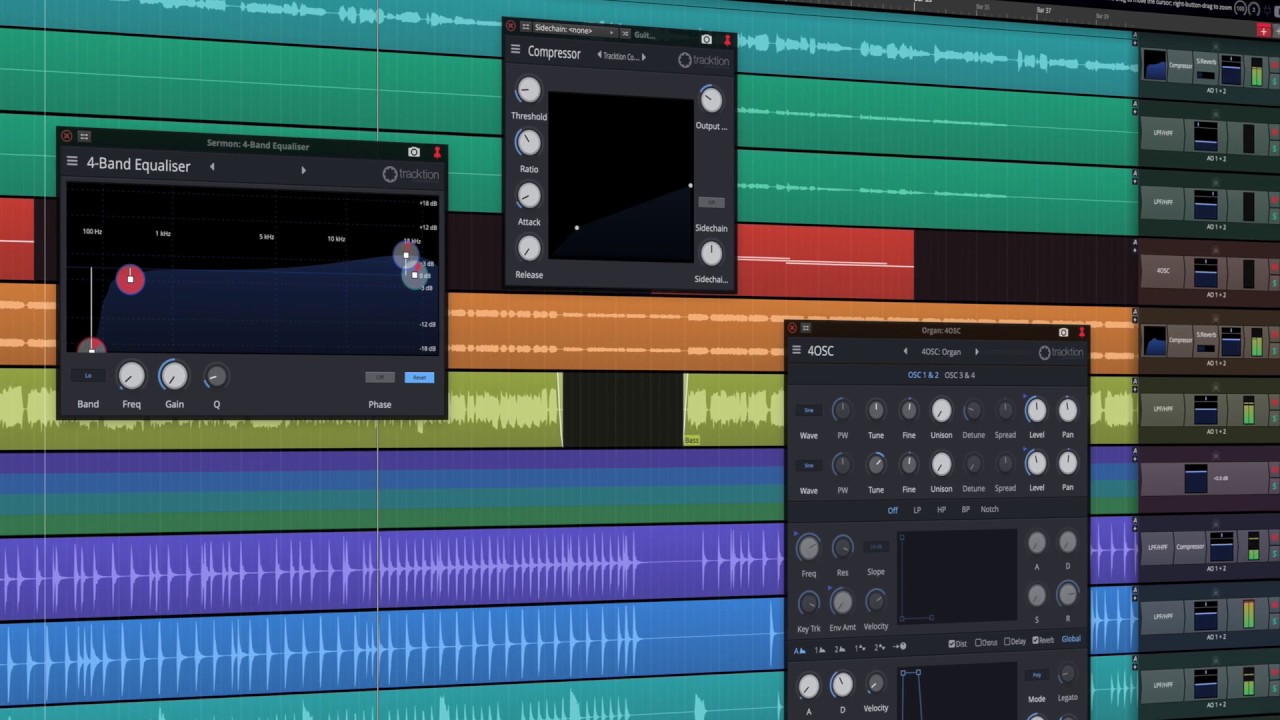Switch to the OSC 3 & 4 tab
This screenshot has height=720, width=1280.
coord(959,375)
